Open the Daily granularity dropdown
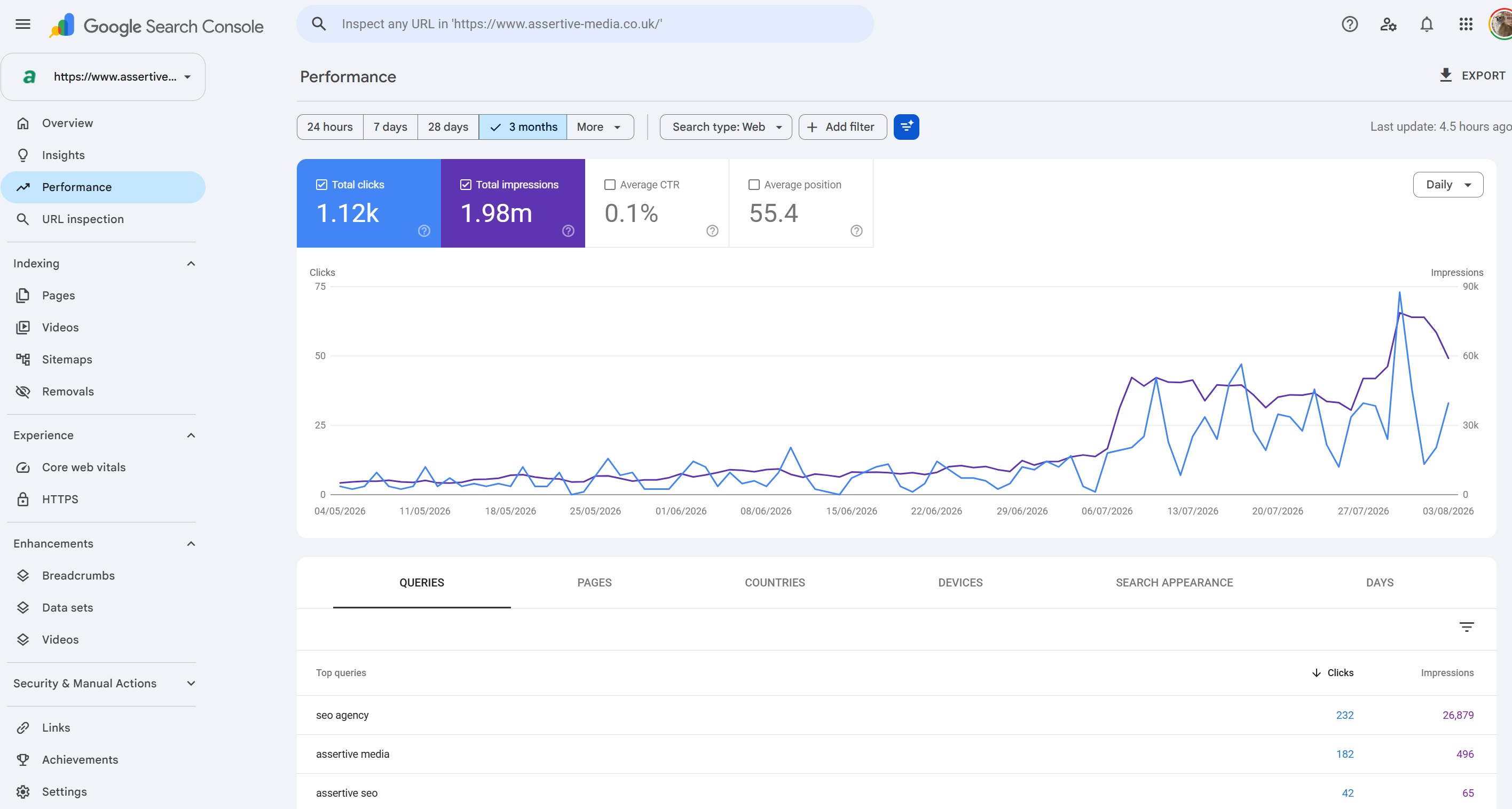 pos(1447,185)
